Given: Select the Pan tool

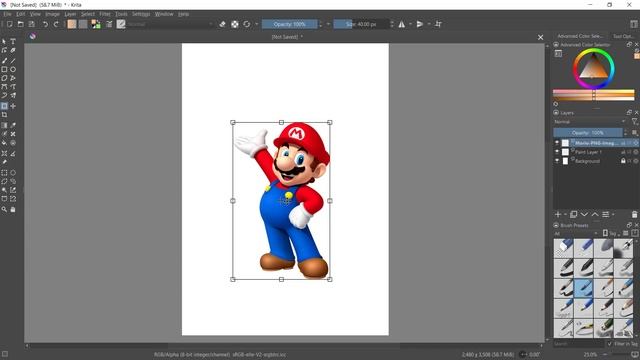Looking at the screenshot, I should 13,209.
